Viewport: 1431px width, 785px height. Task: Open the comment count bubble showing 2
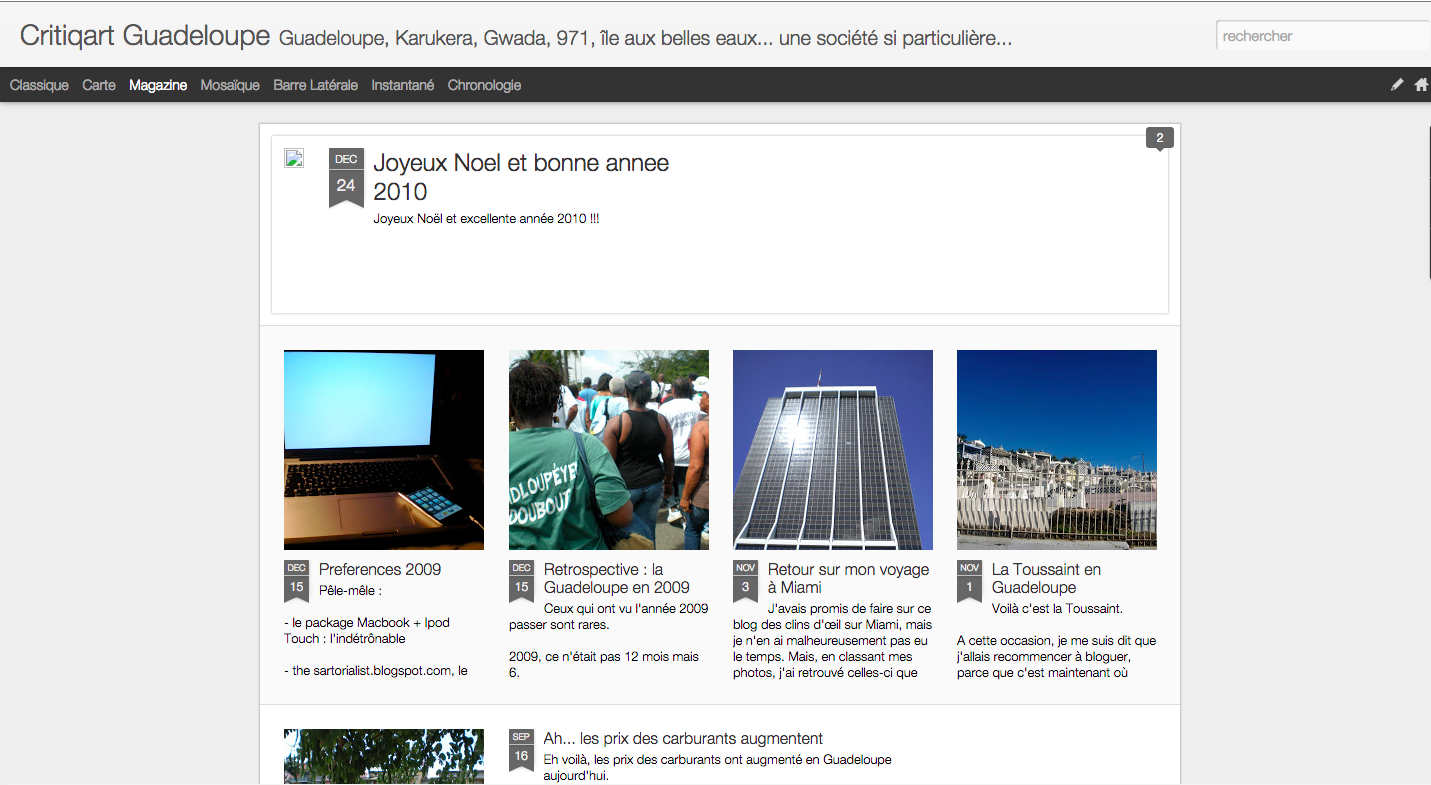coord(1159,138)
